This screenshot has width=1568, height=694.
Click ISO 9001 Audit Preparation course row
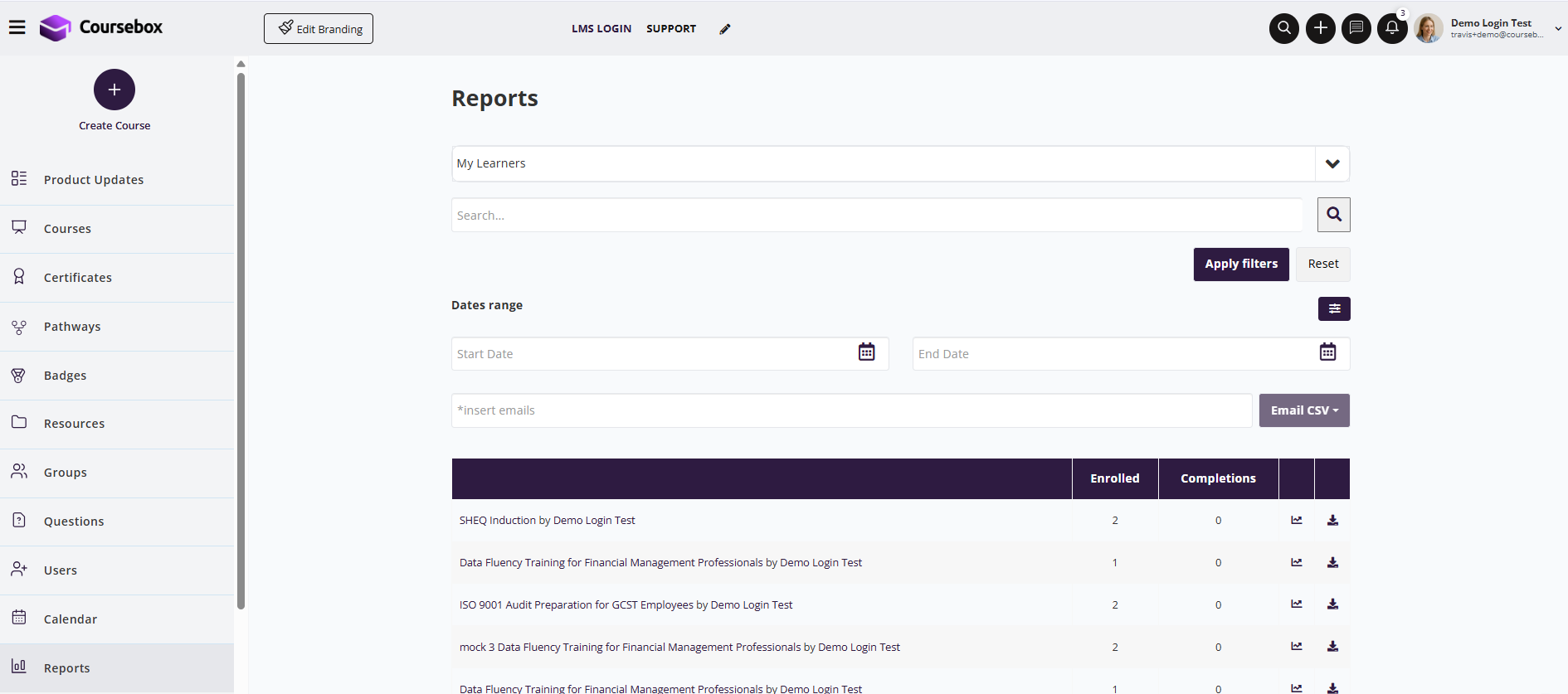point(901,604)
